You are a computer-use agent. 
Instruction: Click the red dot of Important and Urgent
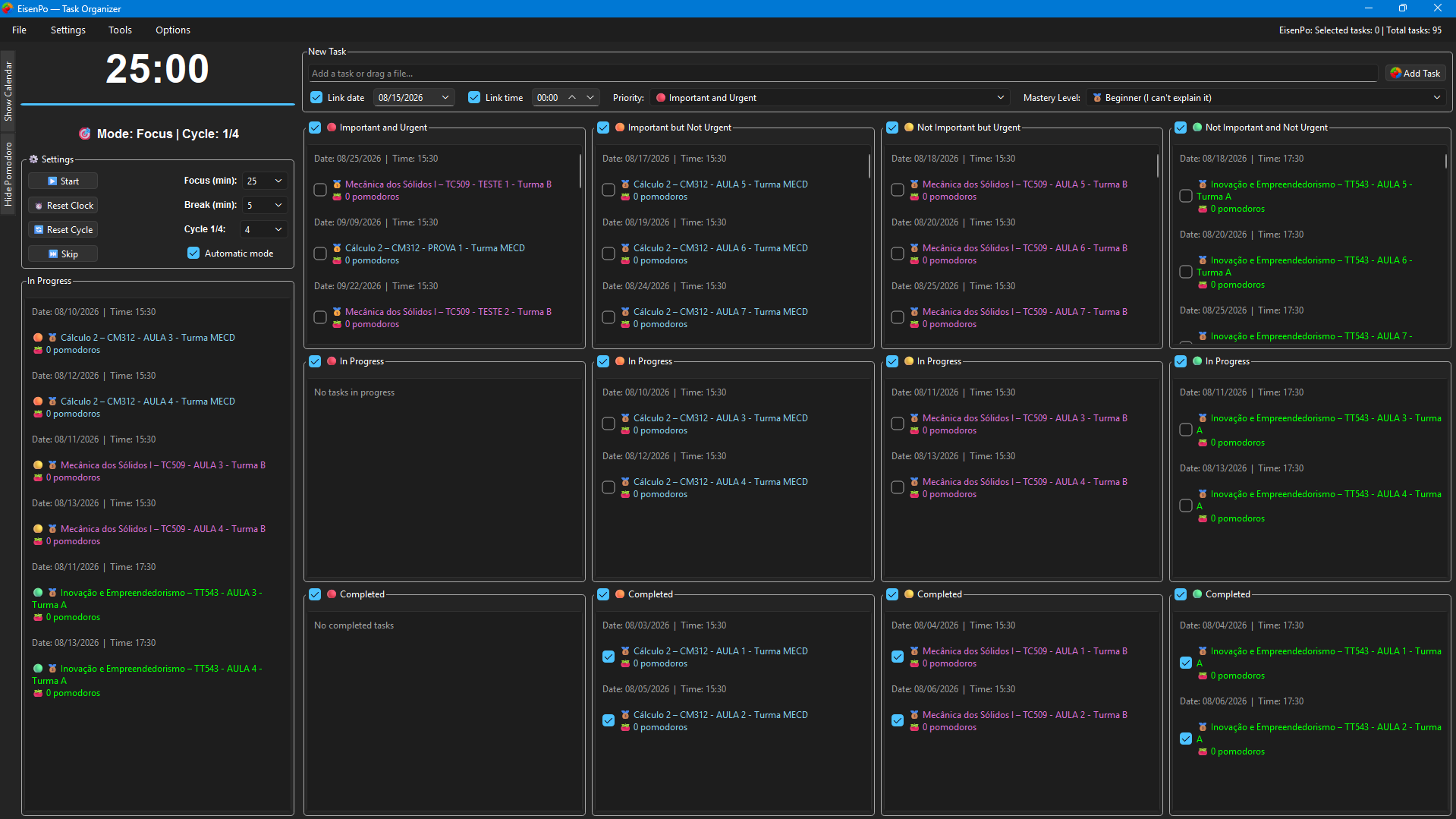[x=332, y=128]
